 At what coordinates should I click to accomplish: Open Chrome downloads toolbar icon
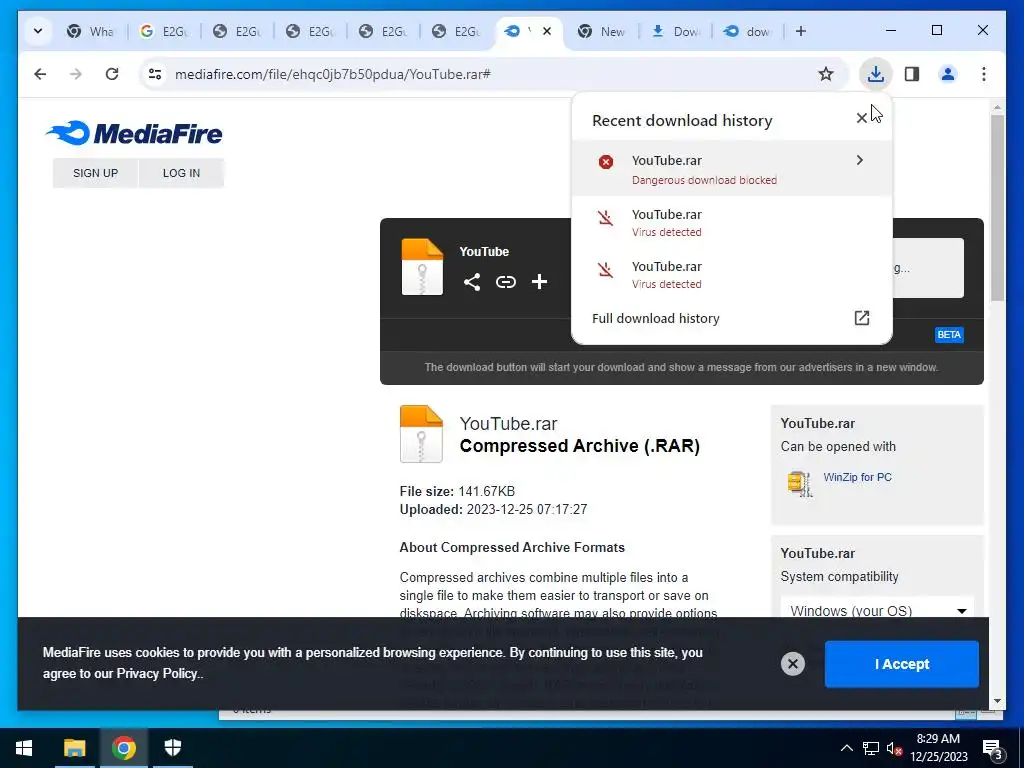pos(875,74)
